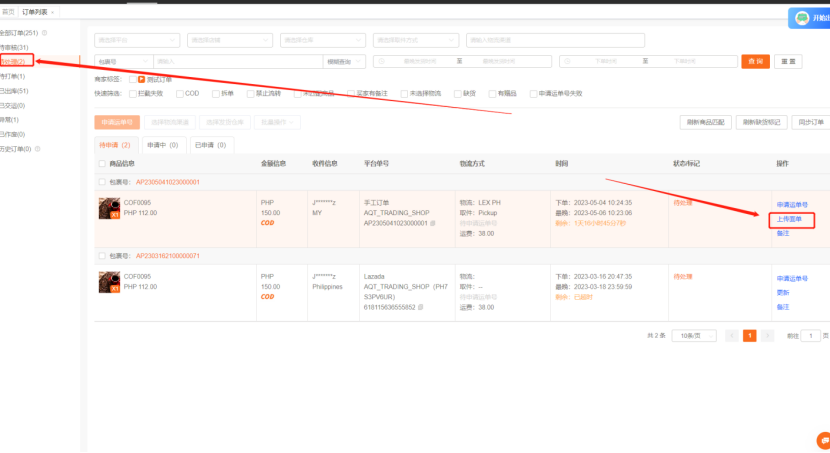Click the orange 查询 search button
The image size is (830, 453).
(x=755, y=61)
